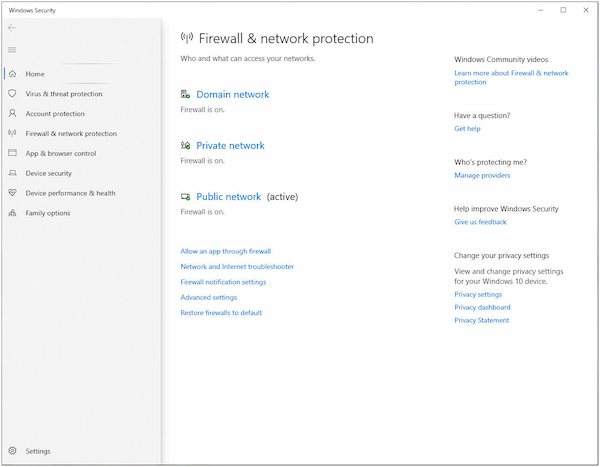Click the Domain network building icon
600x467 pixels.
[x=185, y=94]
